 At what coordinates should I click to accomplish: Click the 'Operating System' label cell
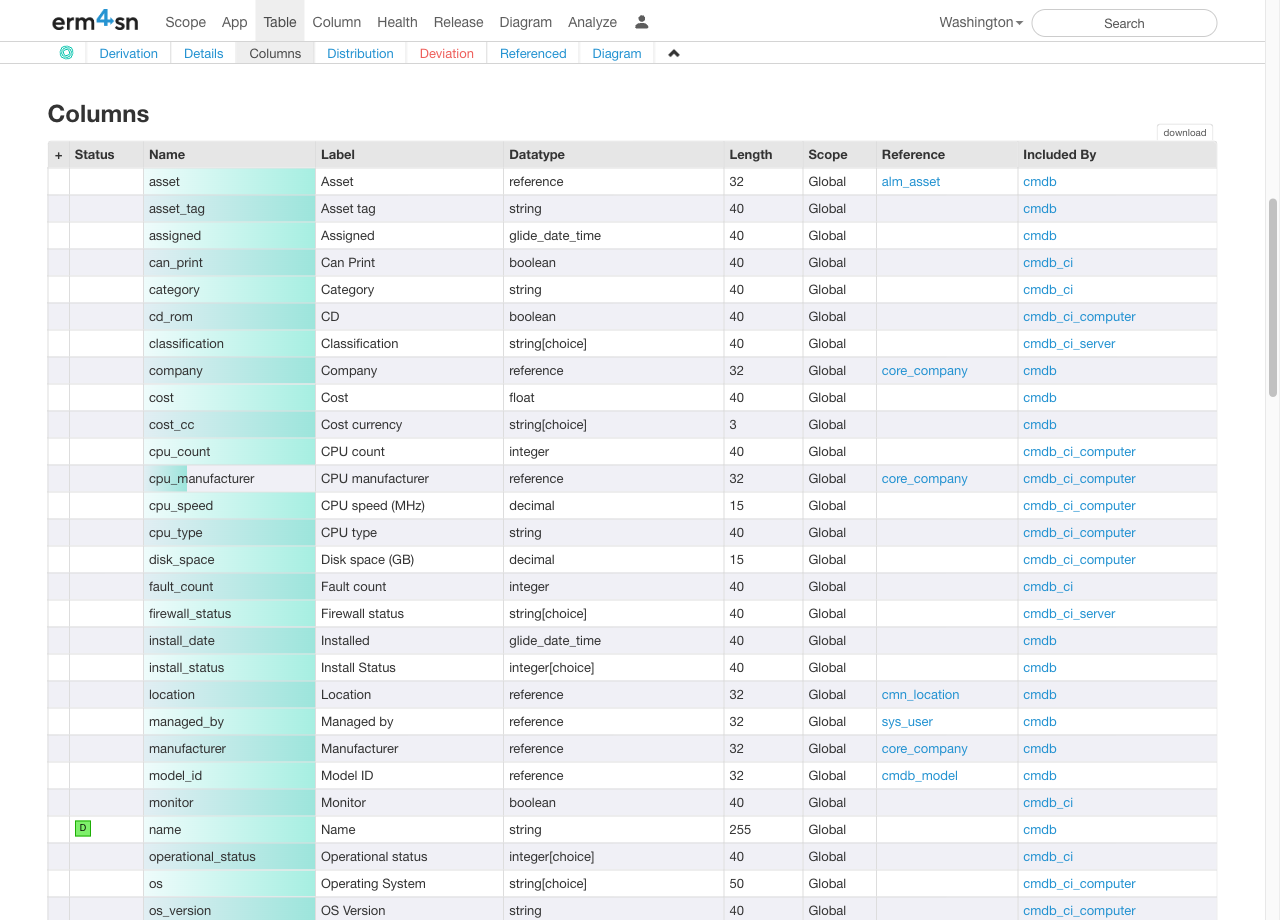pyautogui.click(x=410, y=883)
